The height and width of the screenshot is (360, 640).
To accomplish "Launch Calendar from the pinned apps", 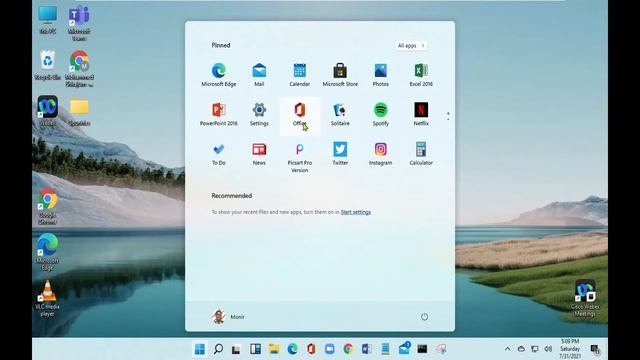I will point(300,75).
